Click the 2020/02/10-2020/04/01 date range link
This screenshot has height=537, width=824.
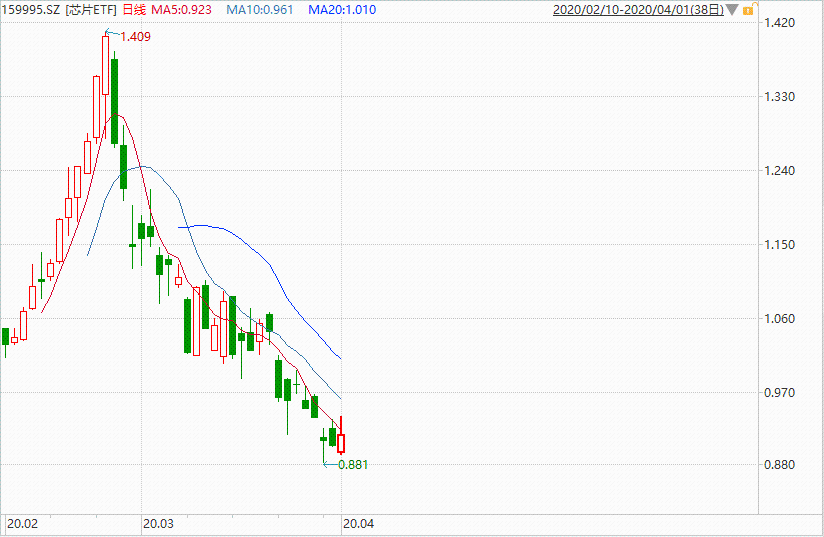click(x=638, y=10)
